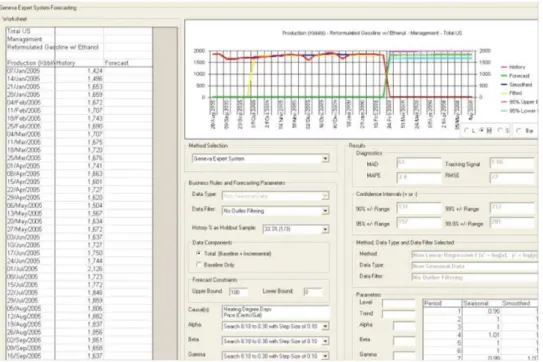Click Reformulated Gasoline w/ Ethanol cell

(x=53, y=47)
